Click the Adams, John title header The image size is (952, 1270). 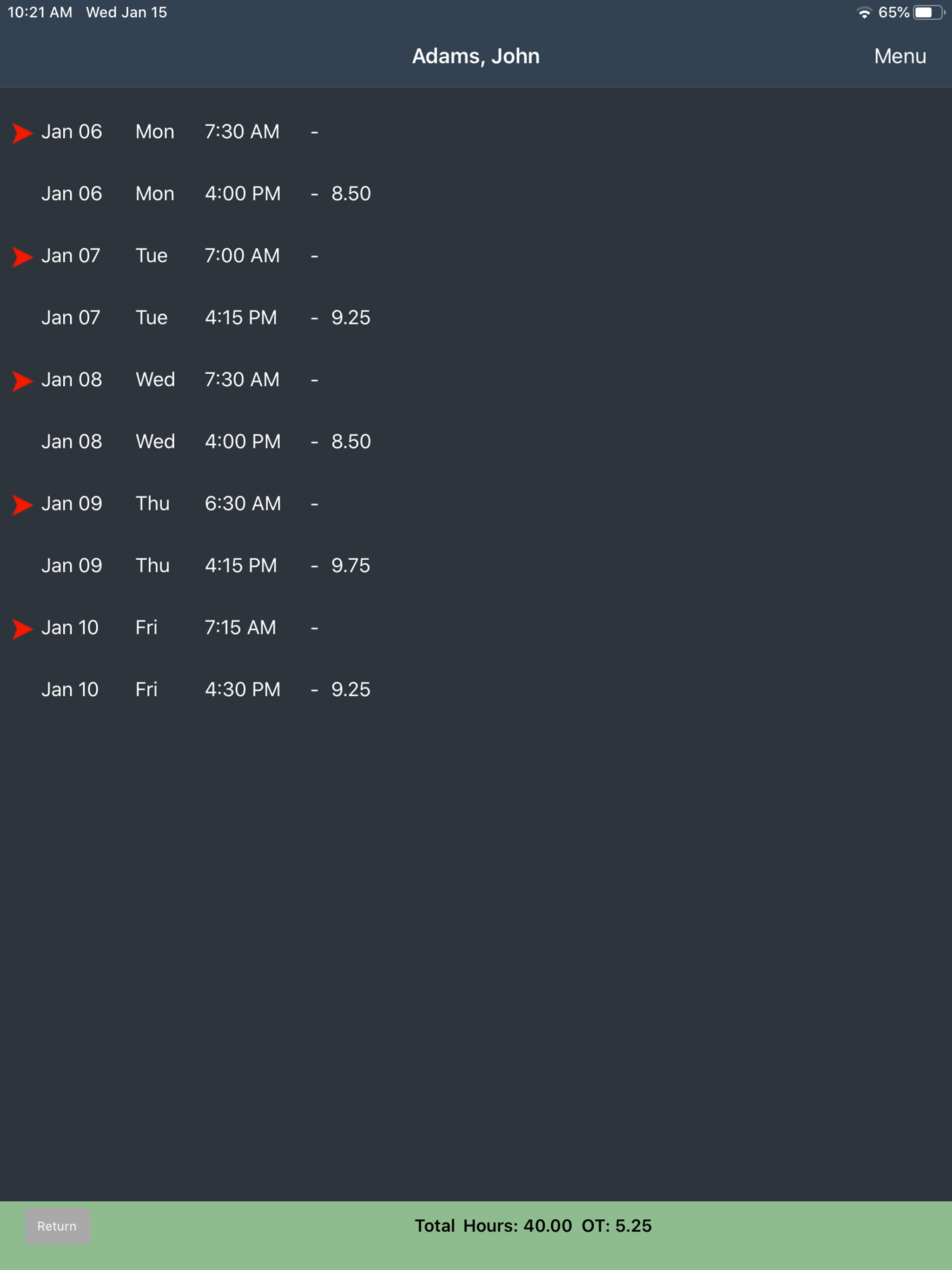[x=476, y=56]
